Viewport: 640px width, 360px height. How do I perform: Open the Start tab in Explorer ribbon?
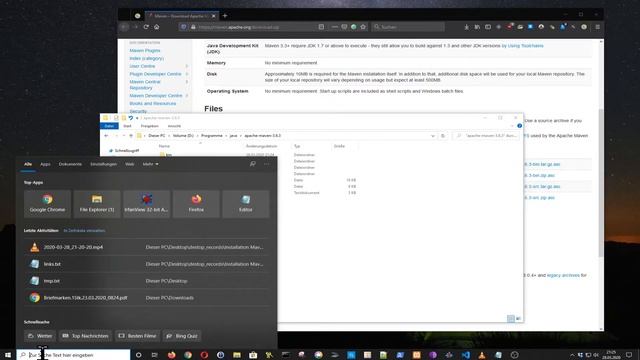pos(127,126)
